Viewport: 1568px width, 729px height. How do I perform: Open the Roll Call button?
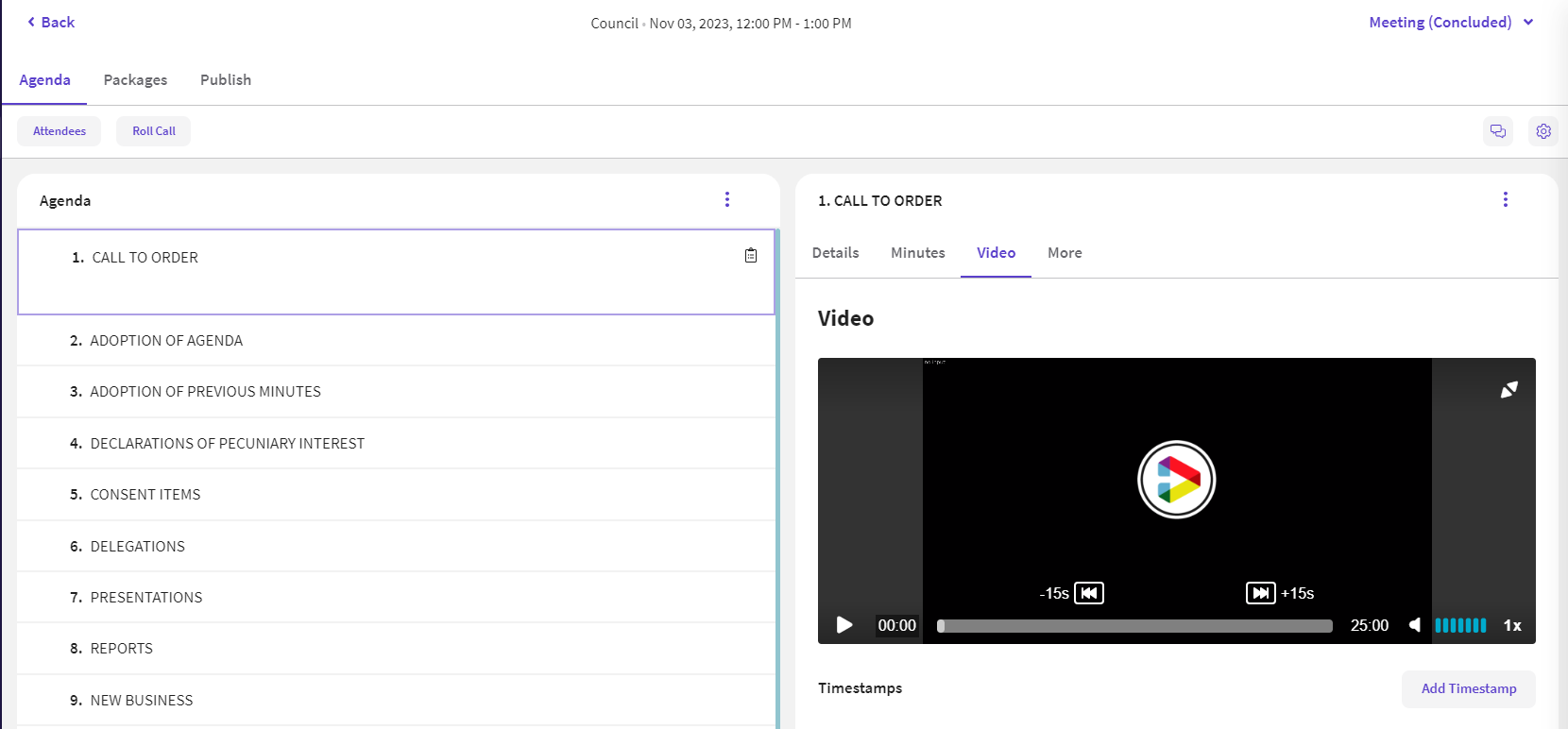(153, 131)
